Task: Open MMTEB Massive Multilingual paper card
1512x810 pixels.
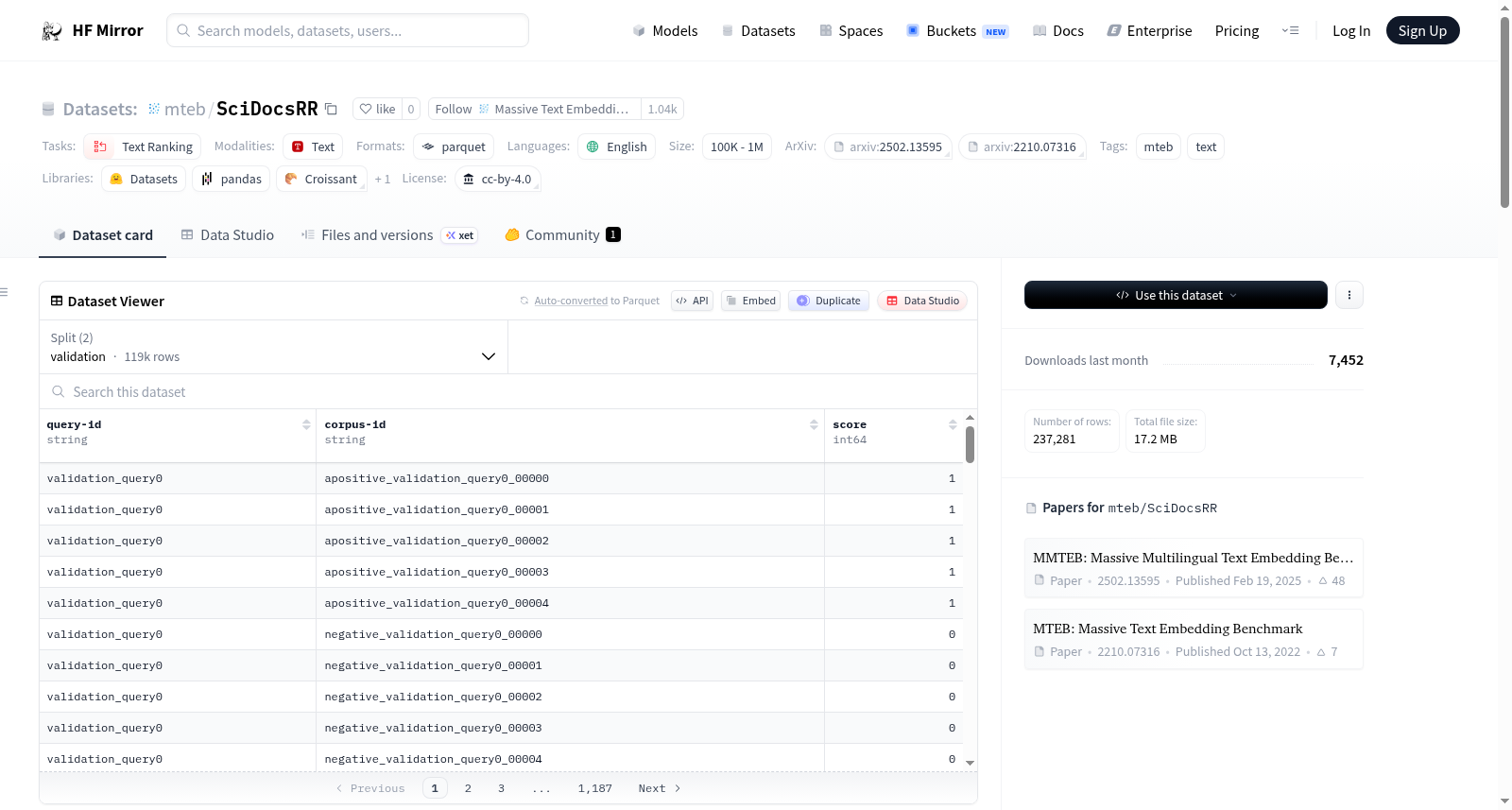Action: 1194,568
